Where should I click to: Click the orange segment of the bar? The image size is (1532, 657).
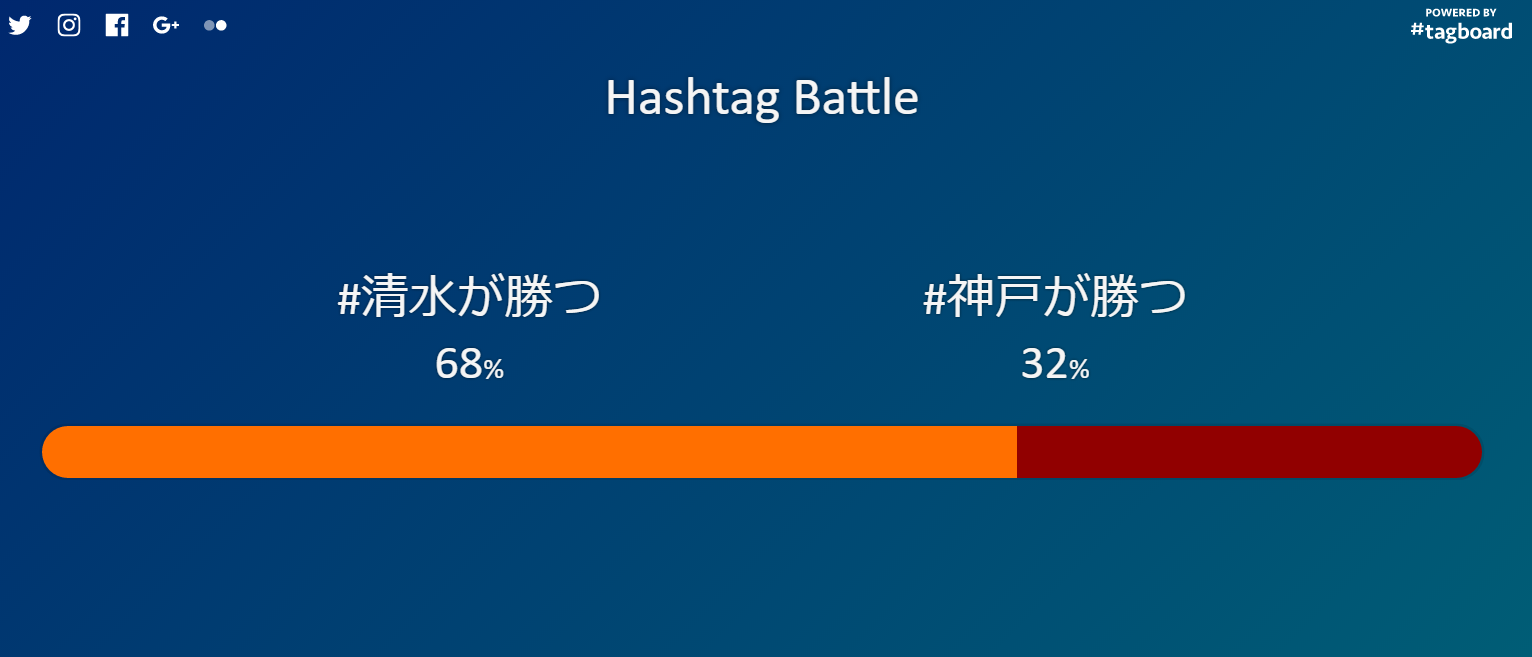pos(530,452)
